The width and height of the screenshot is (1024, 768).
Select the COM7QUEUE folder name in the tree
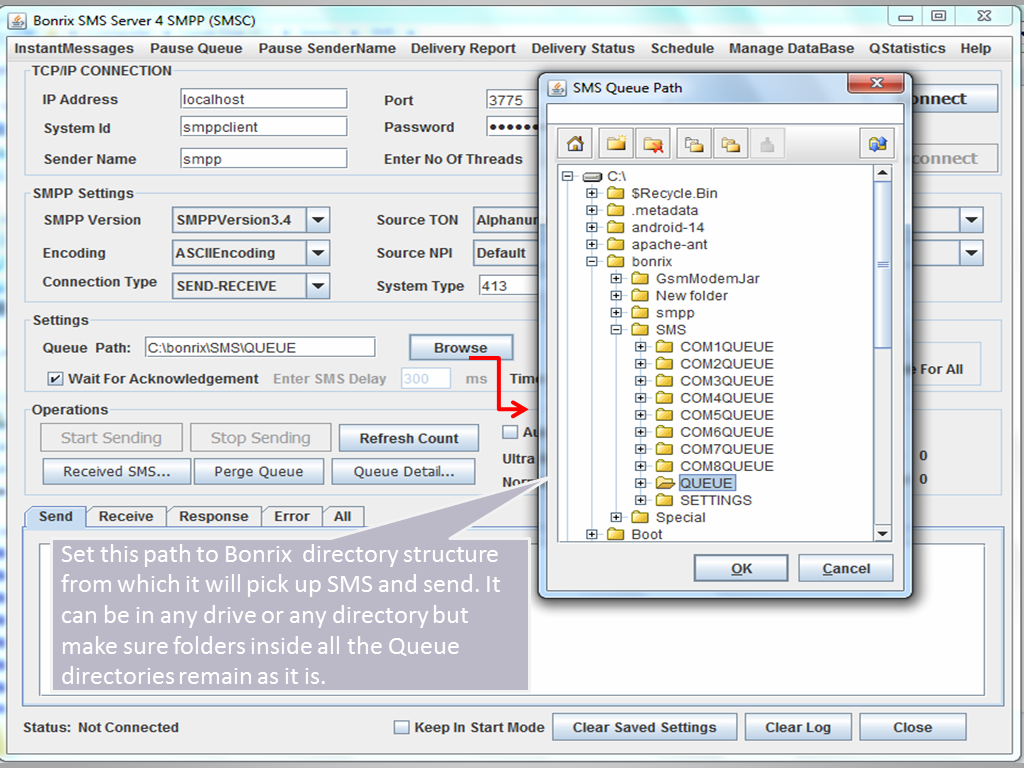click(x=727, y=449)
